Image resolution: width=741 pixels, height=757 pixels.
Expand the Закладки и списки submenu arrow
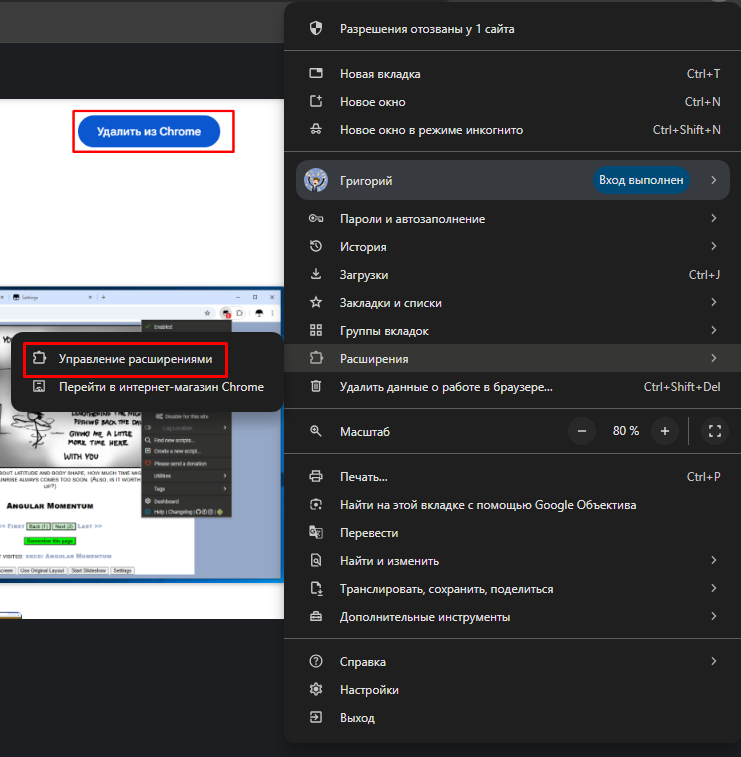[713, 302]
